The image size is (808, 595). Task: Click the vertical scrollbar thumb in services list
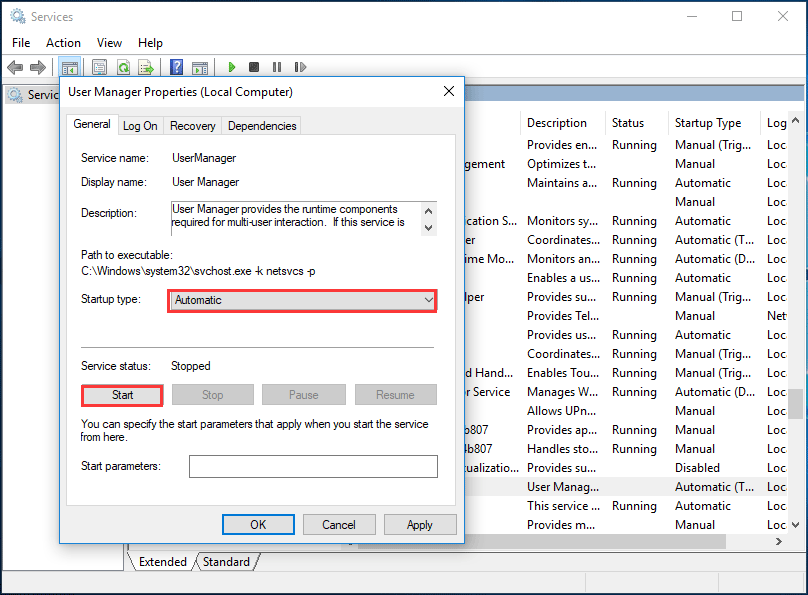(x=796, y=404)
